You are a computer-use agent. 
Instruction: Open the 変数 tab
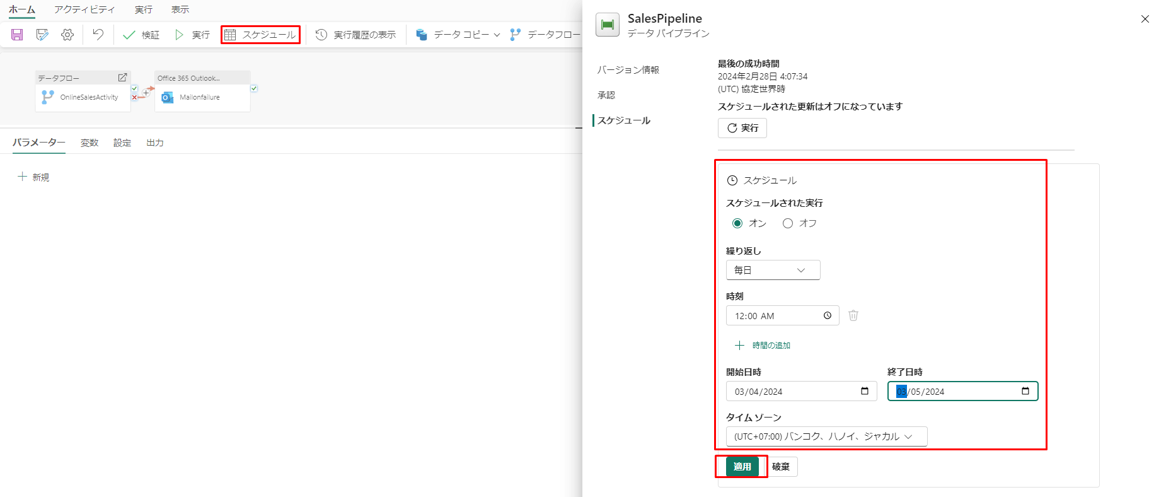tap(89, 143)
